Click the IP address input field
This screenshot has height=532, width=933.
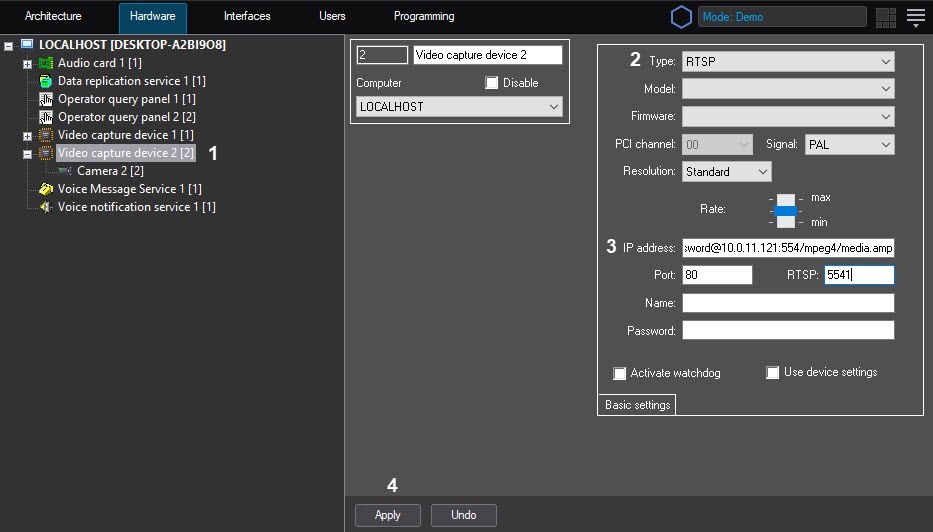pos(788,248)
